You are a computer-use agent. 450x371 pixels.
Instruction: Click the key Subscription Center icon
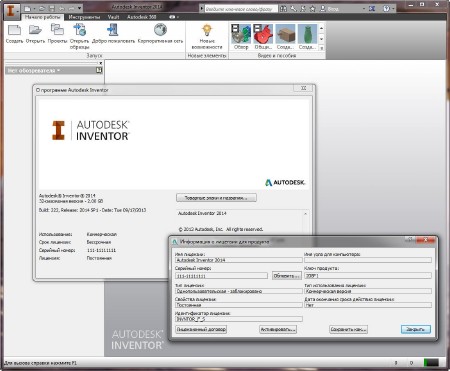(x=293, y=9)
